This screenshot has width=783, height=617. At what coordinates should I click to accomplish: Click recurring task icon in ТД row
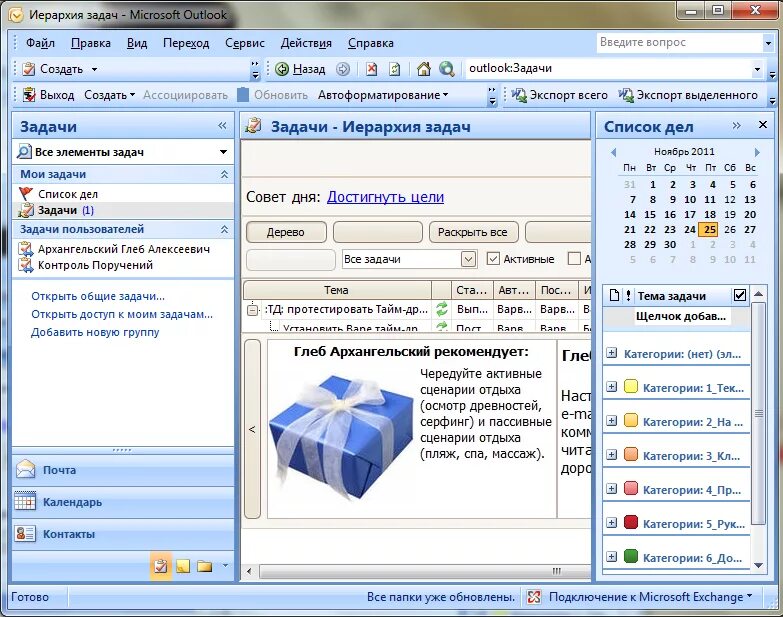point(442,309)
